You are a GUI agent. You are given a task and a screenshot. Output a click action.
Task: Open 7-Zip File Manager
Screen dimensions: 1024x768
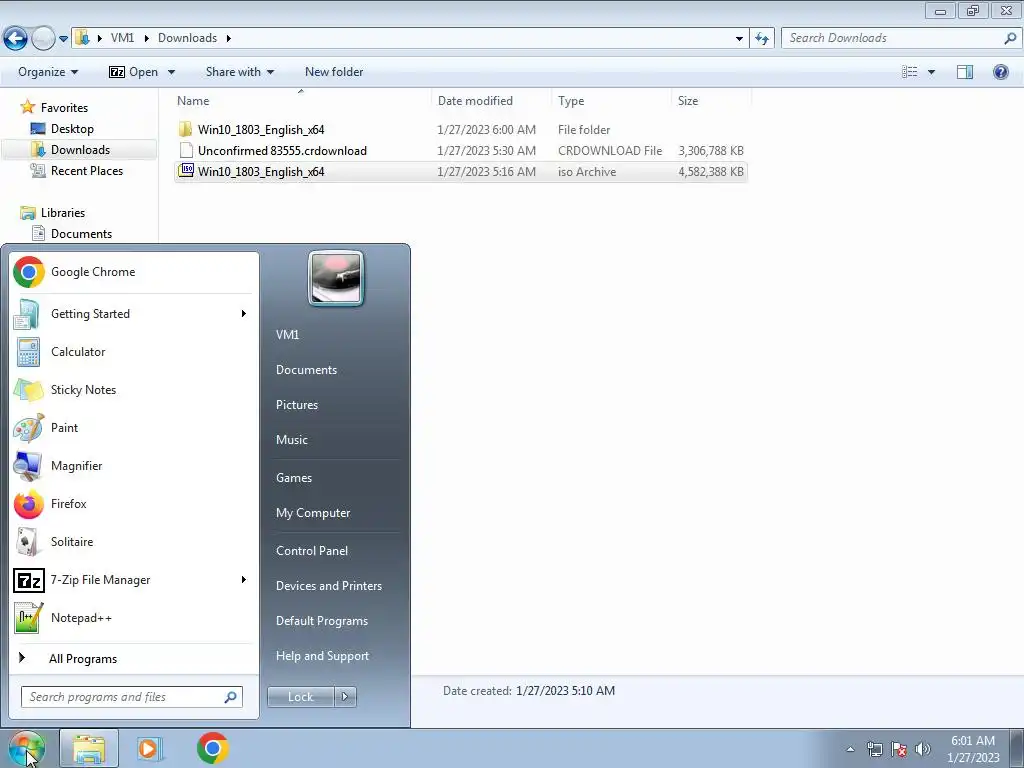[x=133, y=580]
